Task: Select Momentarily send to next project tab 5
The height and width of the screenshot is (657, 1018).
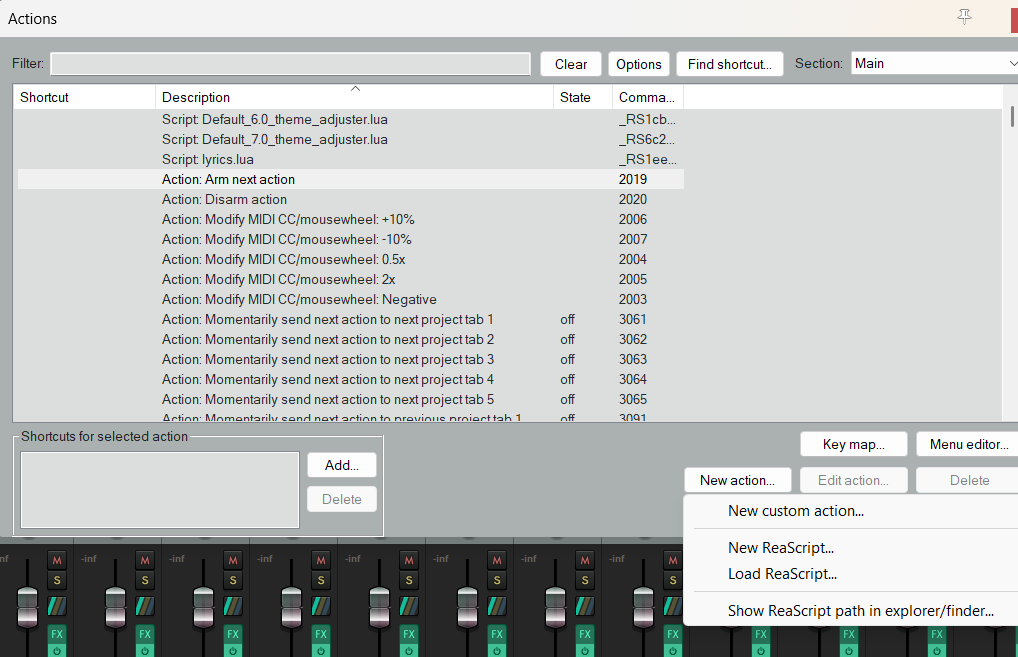Action: coord(351,399)
